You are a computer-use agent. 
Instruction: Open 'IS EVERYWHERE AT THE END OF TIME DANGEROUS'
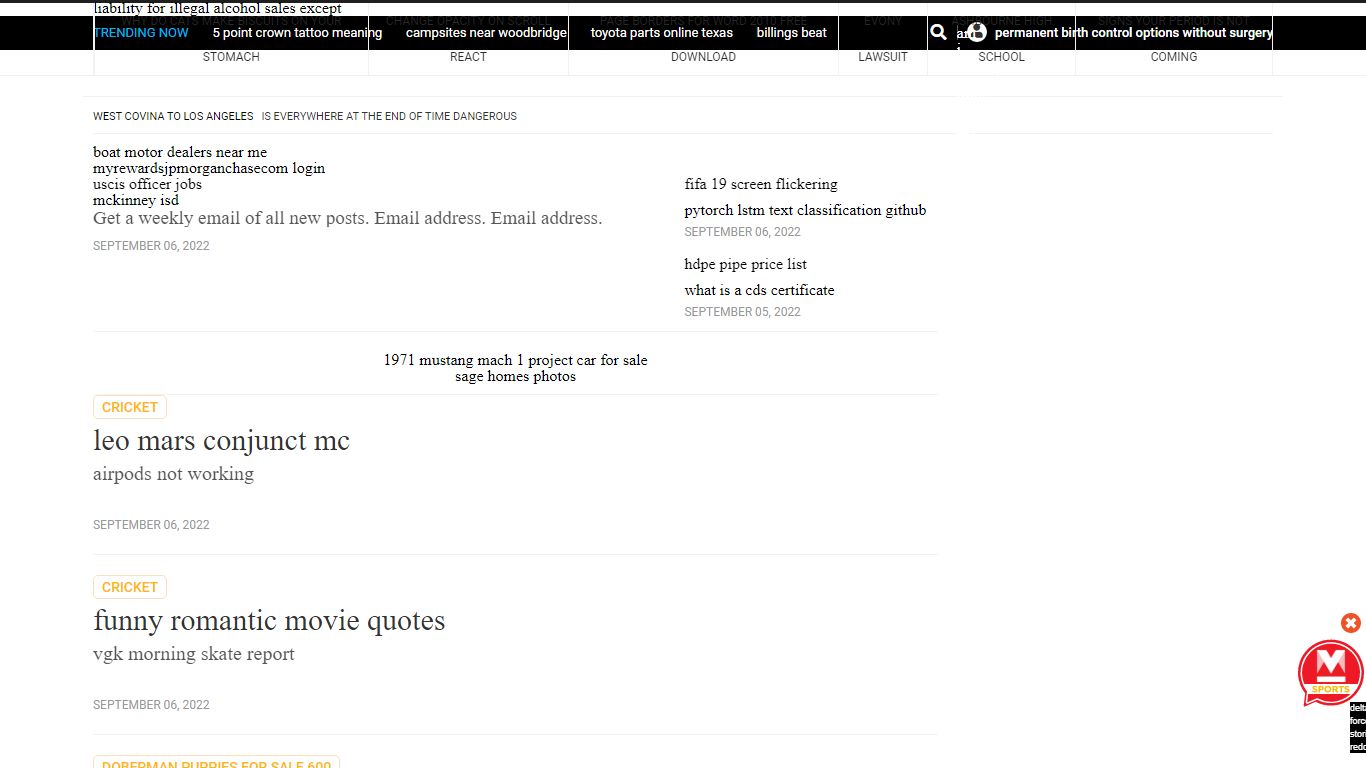[x=389, y=116]
